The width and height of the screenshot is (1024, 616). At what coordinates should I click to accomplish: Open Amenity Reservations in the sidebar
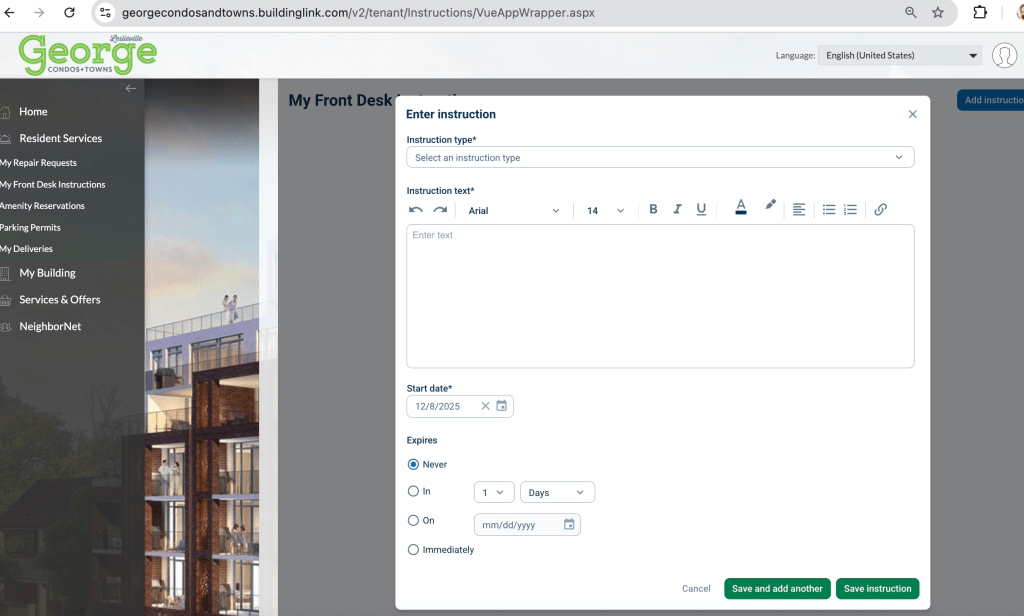point(43,206)
